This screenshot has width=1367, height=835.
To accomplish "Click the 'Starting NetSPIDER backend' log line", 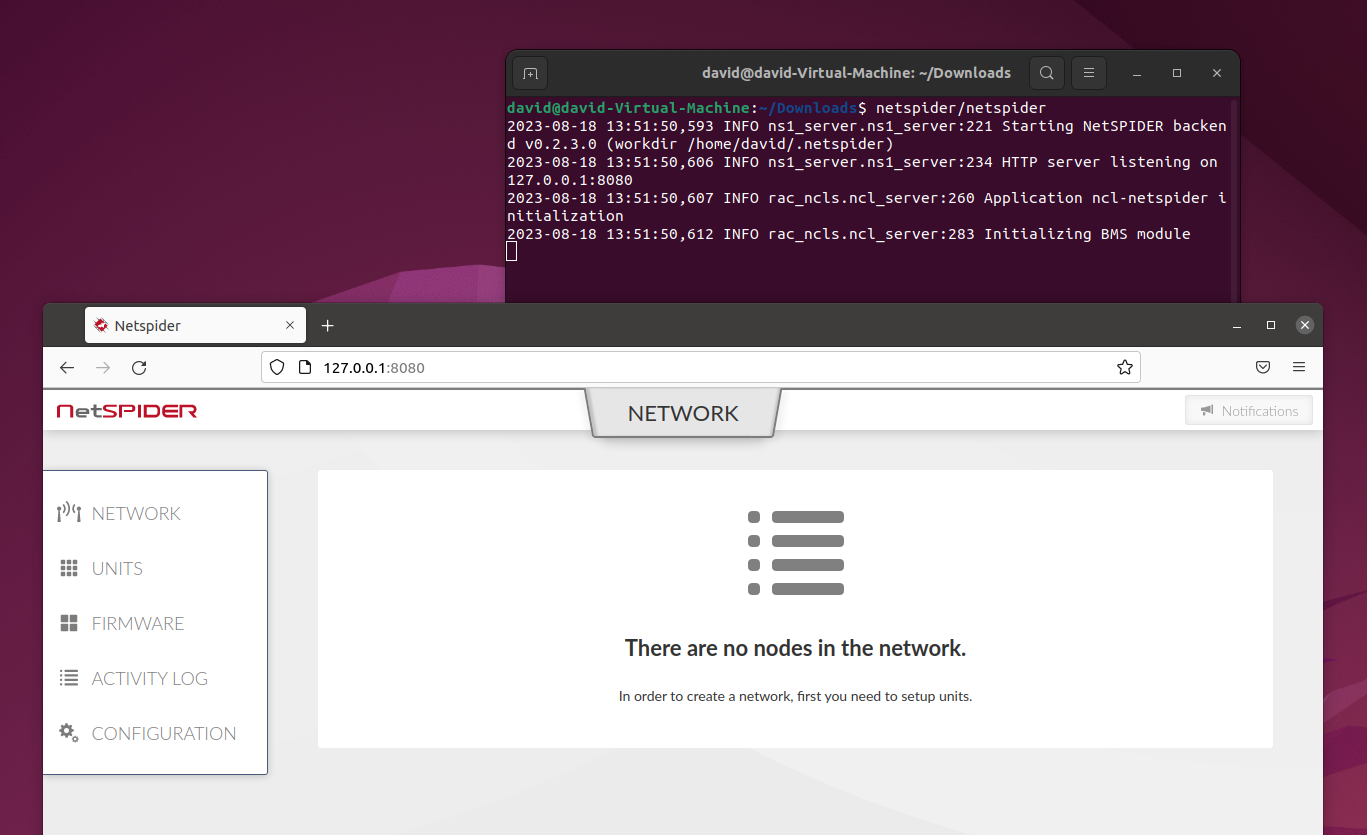I will [x=867, y=135].
